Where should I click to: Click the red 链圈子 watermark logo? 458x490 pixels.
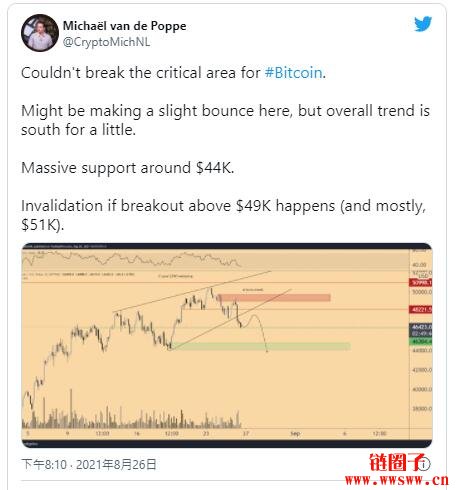pyautogui.click(x=397, y=462)
